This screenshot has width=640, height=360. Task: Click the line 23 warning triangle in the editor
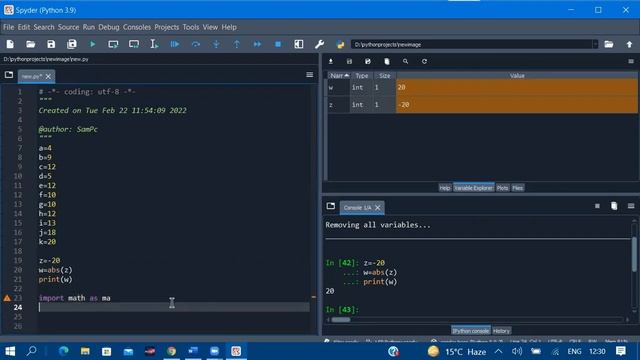click(7, 298)
